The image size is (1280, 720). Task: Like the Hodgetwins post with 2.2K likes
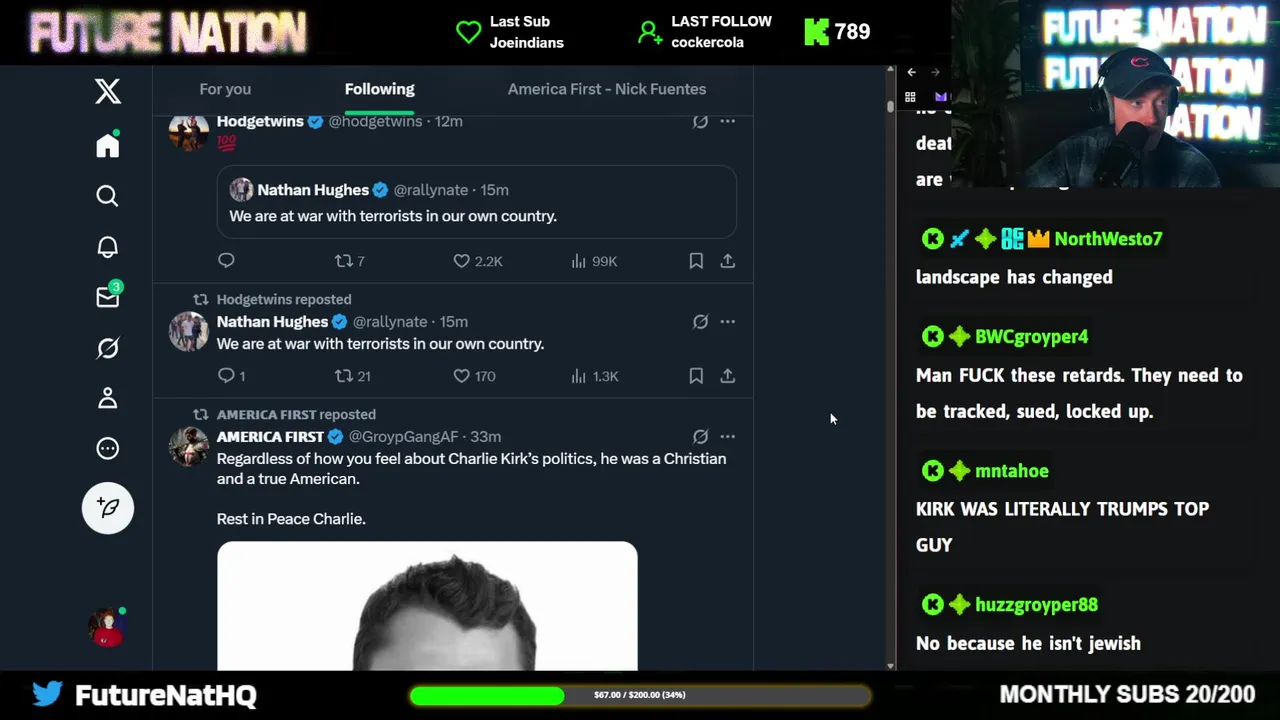(478, 261)
